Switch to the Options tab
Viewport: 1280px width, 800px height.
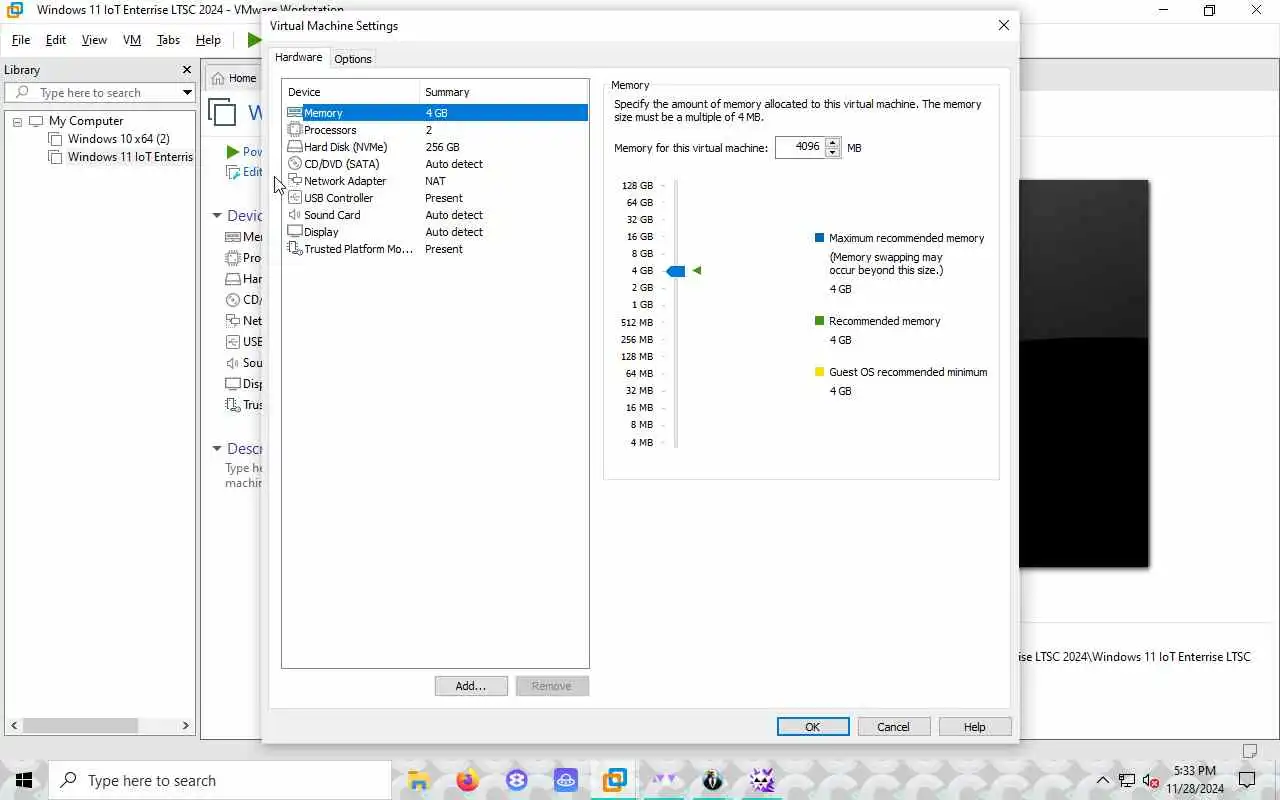point(353,59)
